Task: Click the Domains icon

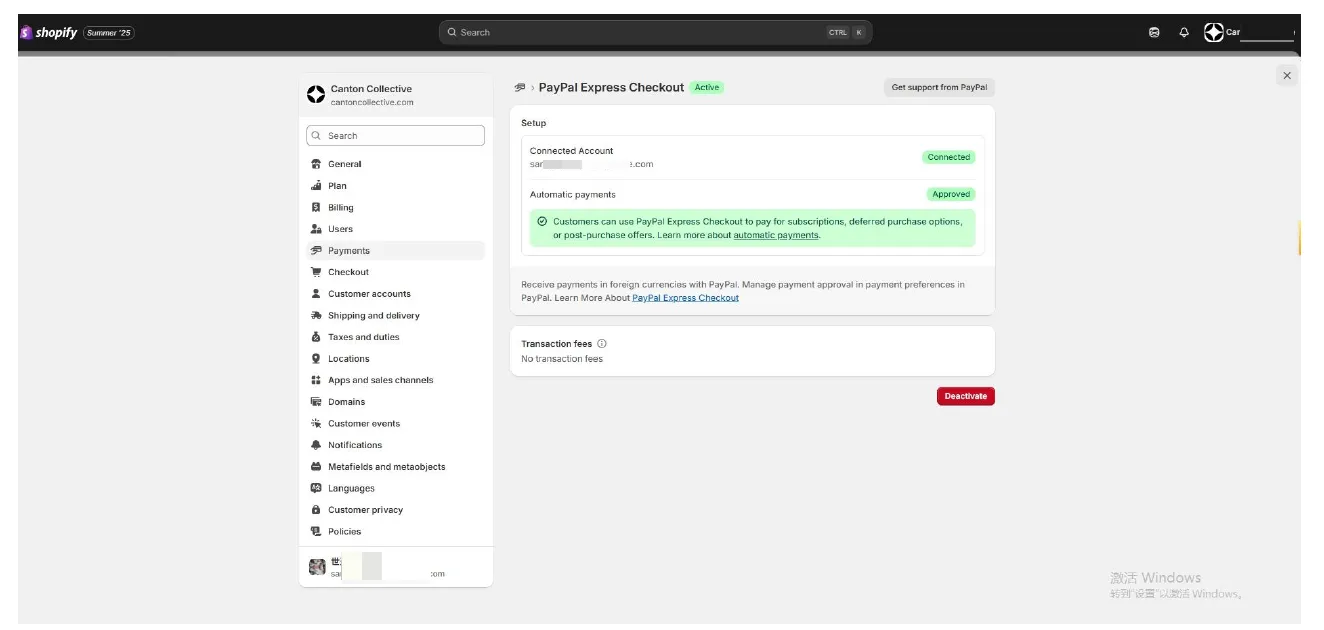Action: click(316, 402)
